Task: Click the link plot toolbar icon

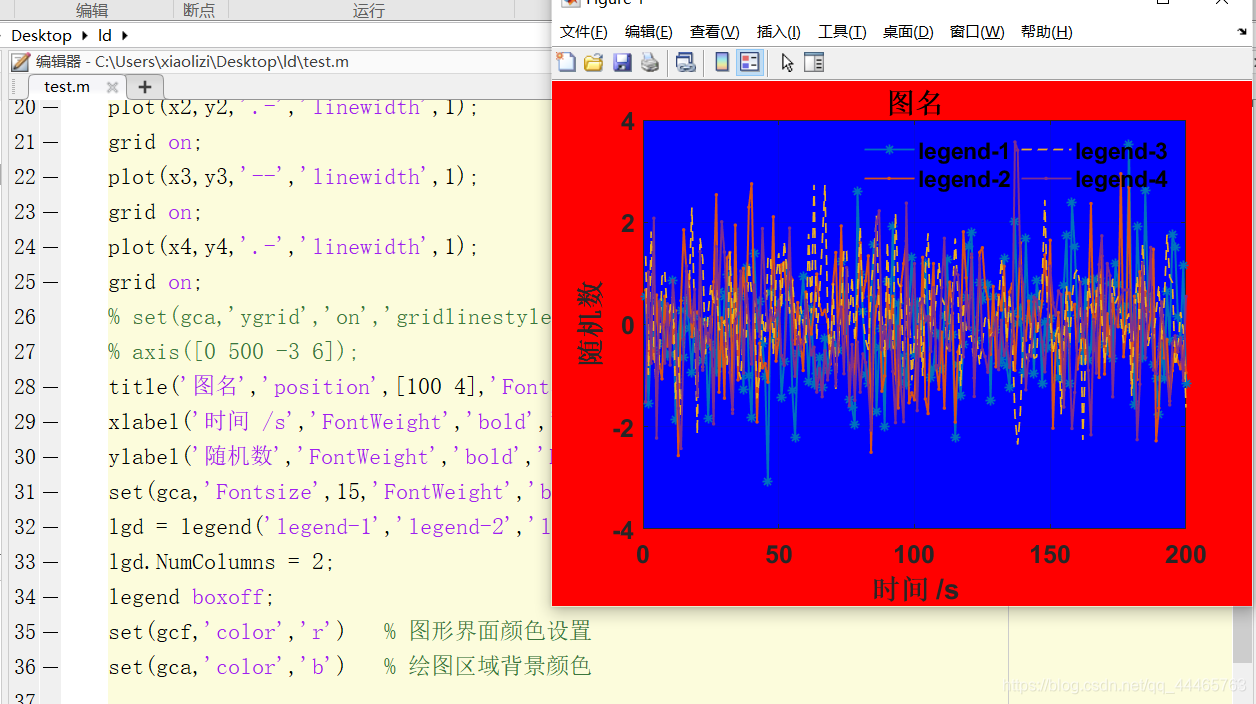Action: point(686,63)
